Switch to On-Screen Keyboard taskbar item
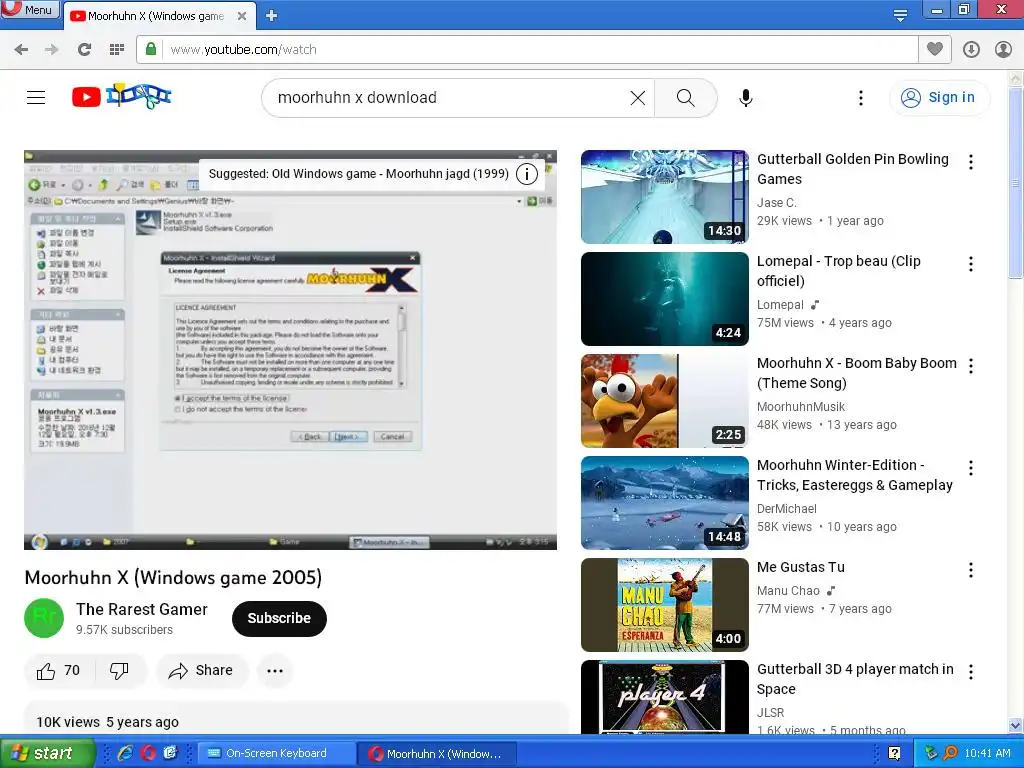This screenshot has height=768, width=1024. pos(275,753)
